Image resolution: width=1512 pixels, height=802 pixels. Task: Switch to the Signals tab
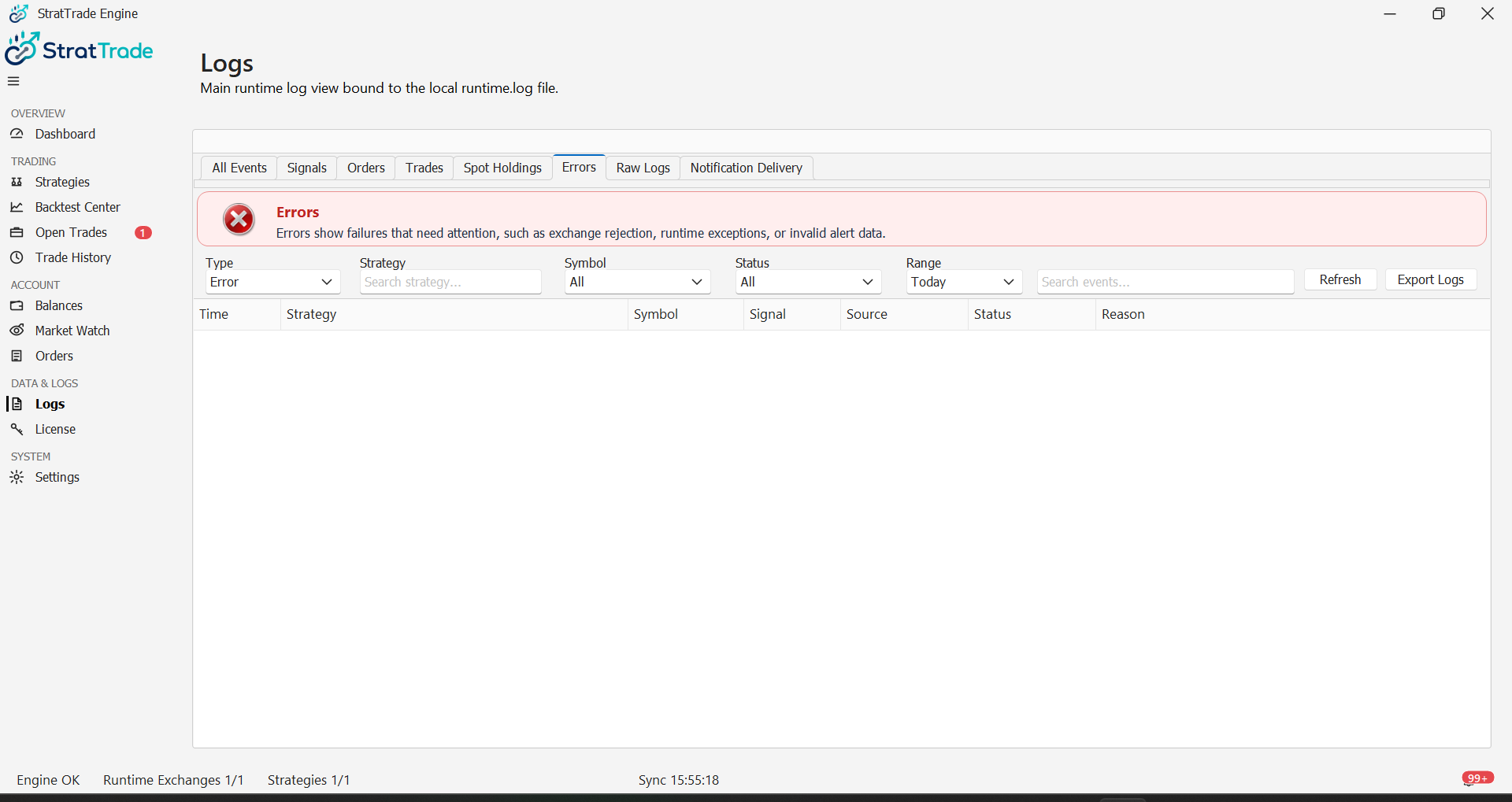[x=307, y=168]
